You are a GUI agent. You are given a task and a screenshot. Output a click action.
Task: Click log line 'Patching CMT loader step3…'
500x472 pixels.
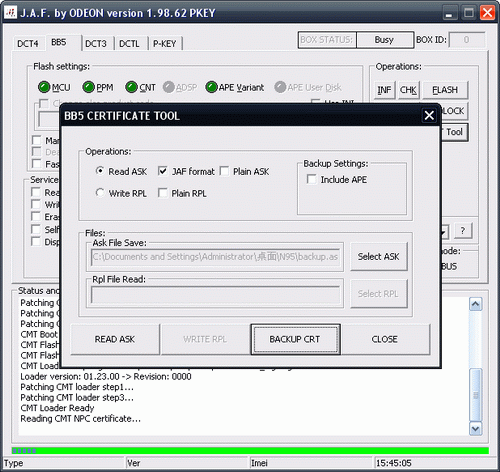77,397
